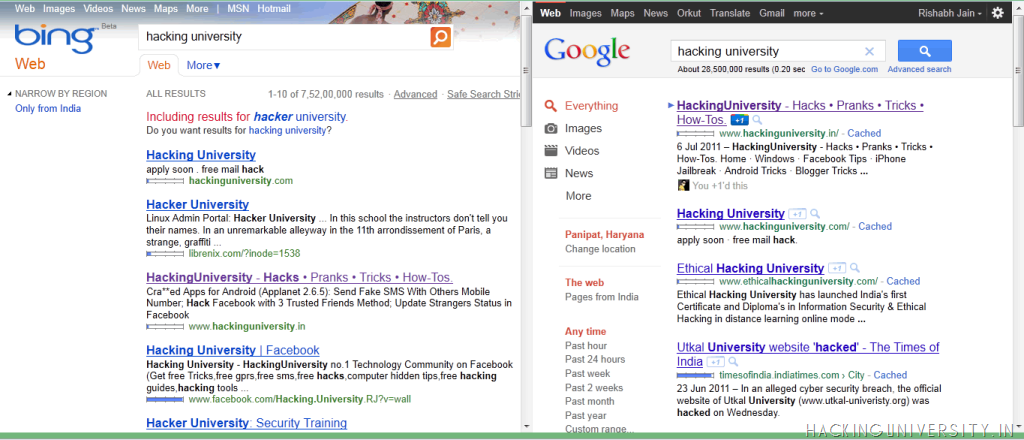The width and height of the screenshot is (1024, 440).
Task: Expand More search types in Google sidebar
Action: (x=578, y=196)
